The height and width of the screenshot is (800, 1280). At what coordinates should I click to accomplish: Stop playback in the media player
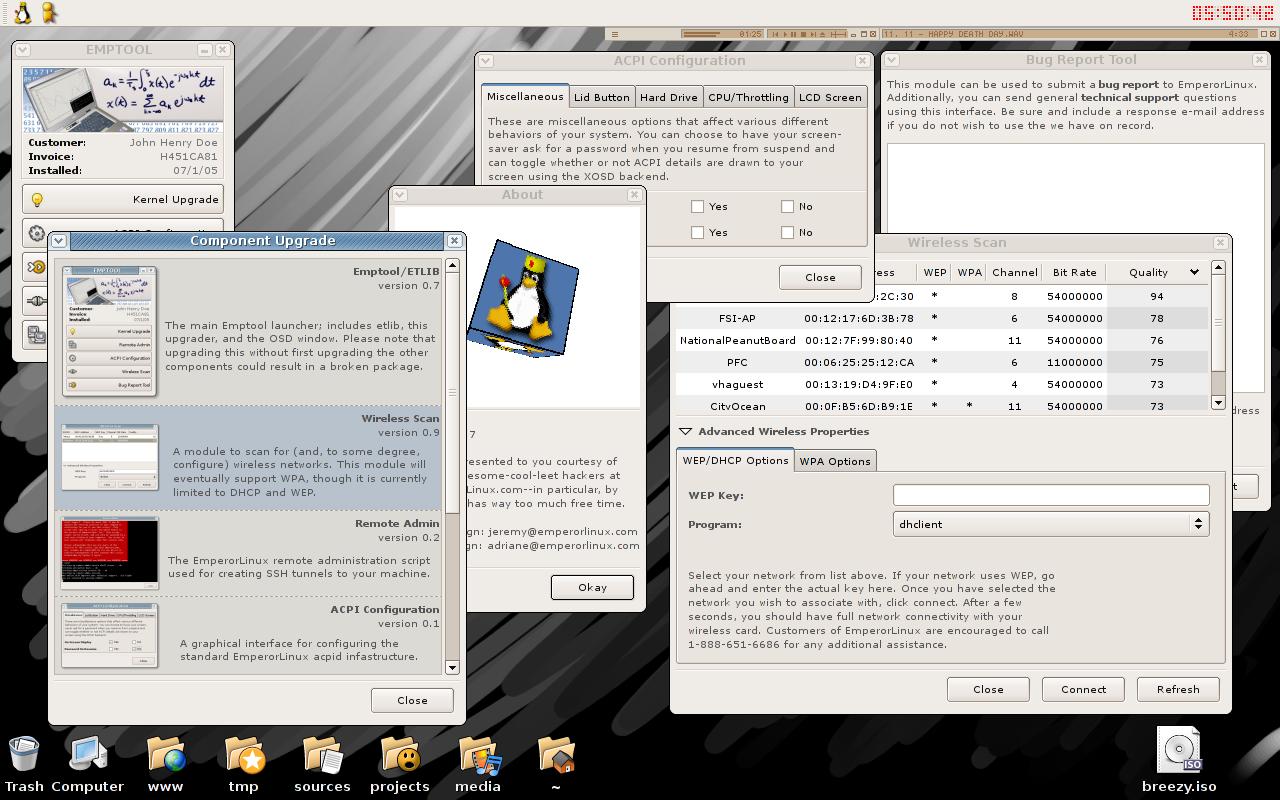coord(803,34)
